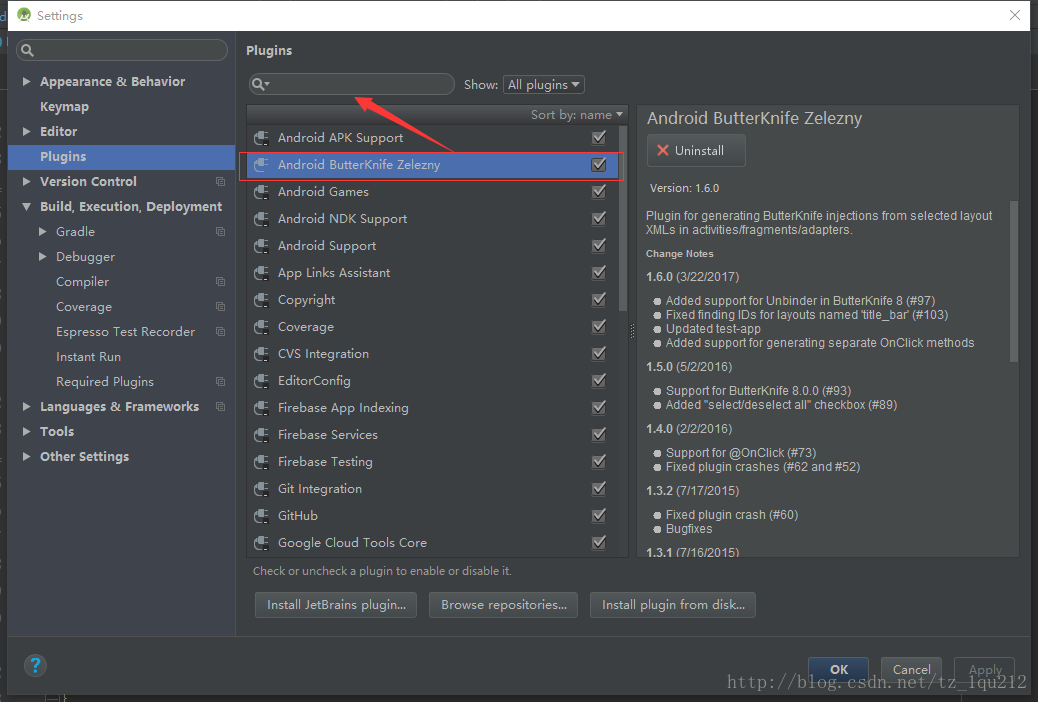Uncheck the CVS Integration plugin
The image size is (1038, 702).
coord(599,354)
